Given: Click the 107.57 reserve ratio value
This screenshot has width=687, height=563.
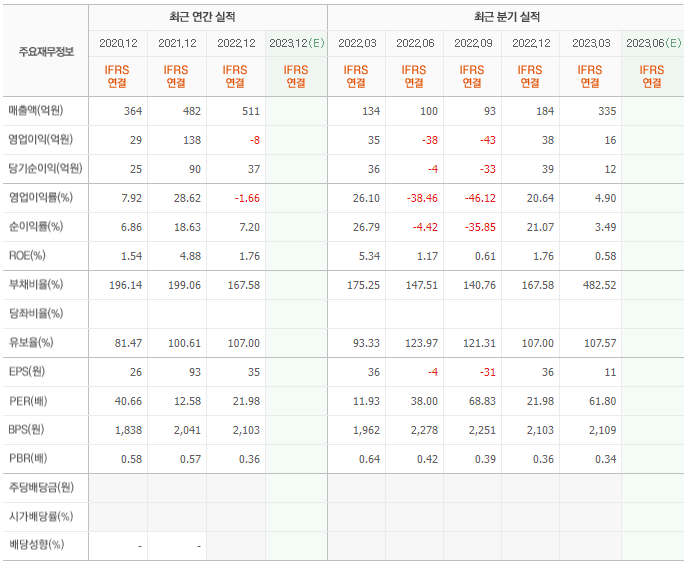Looking at the screenshot, I should (600, 343).
